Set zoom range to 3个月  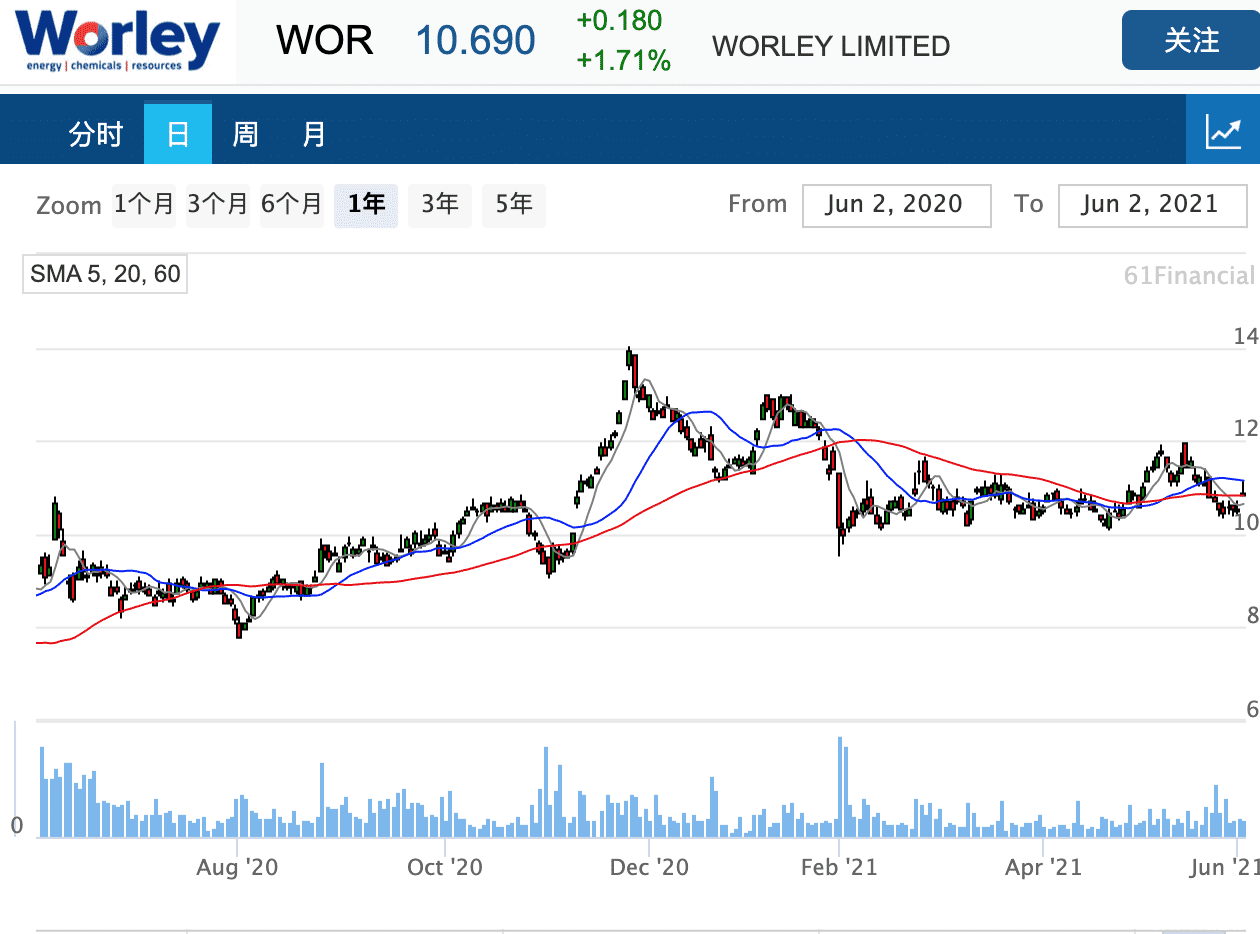pyautogui.click(x=218, y=205)
